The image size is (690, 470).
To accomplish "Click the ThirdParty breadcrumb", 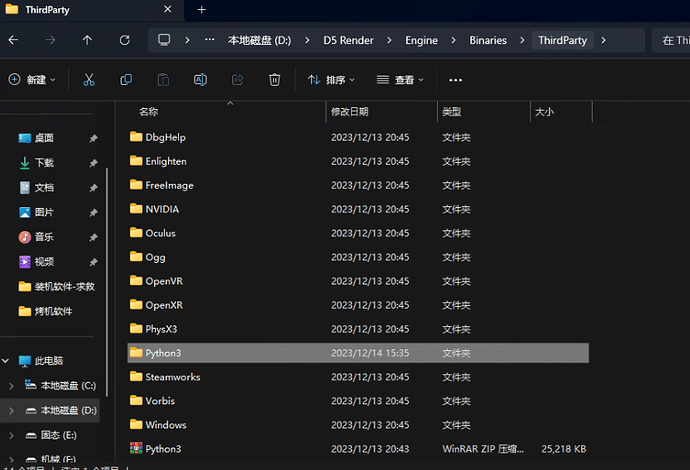I will point(562,40).
